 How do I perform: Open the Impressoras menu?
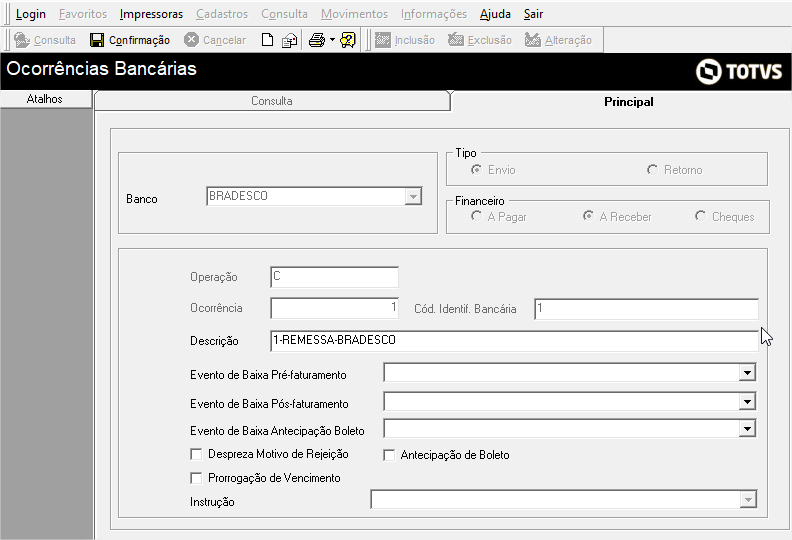pos(152,14)
